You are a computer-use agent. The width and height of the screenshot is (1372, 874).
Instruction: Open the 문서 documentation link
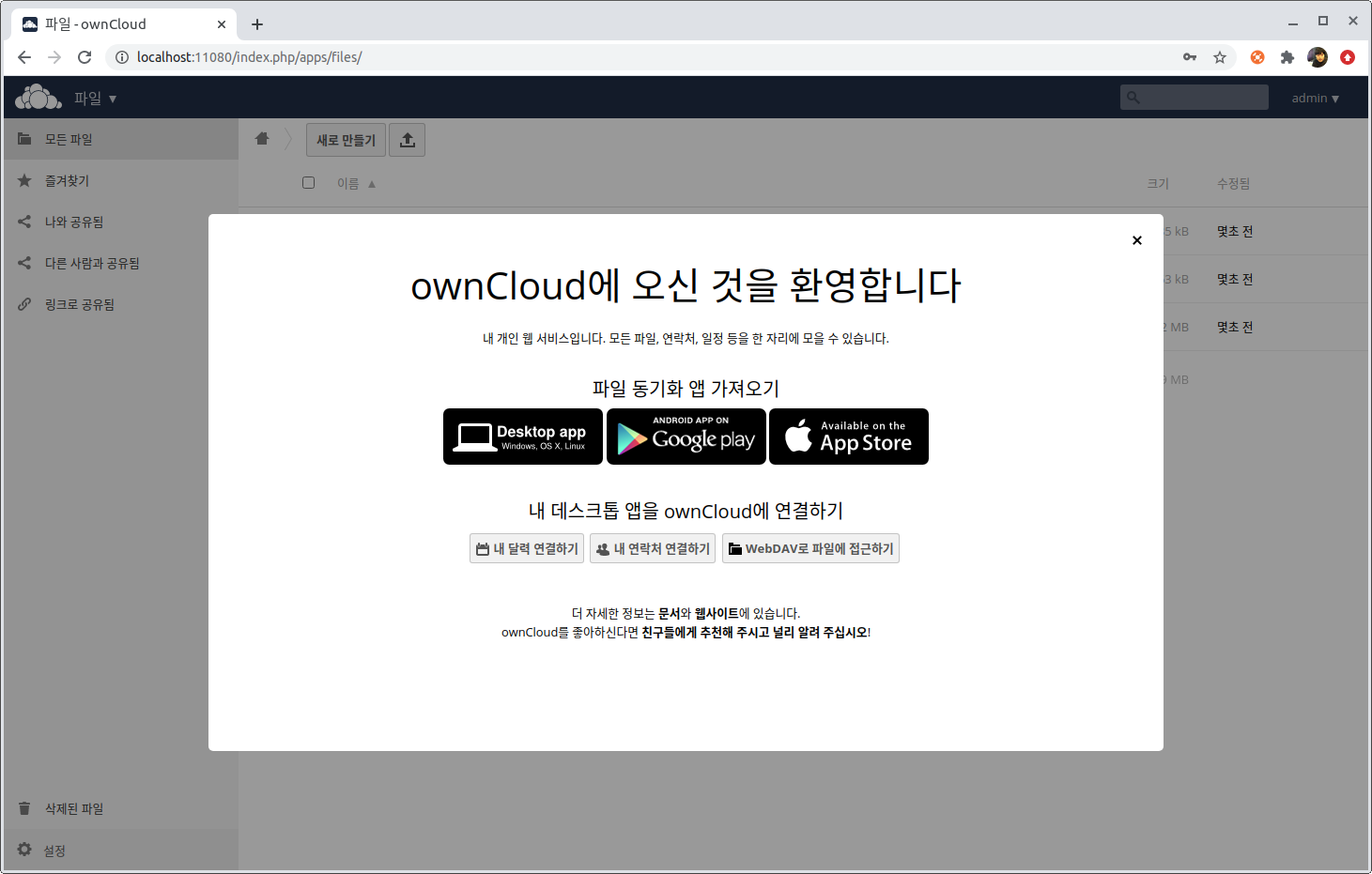[670, 613]
